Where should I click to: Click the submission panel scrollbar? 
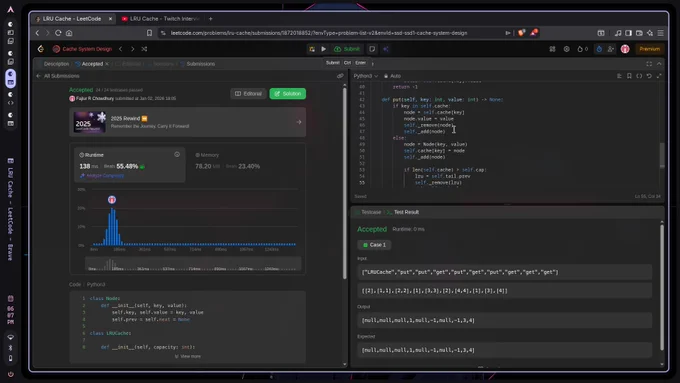tap(345, 184)
